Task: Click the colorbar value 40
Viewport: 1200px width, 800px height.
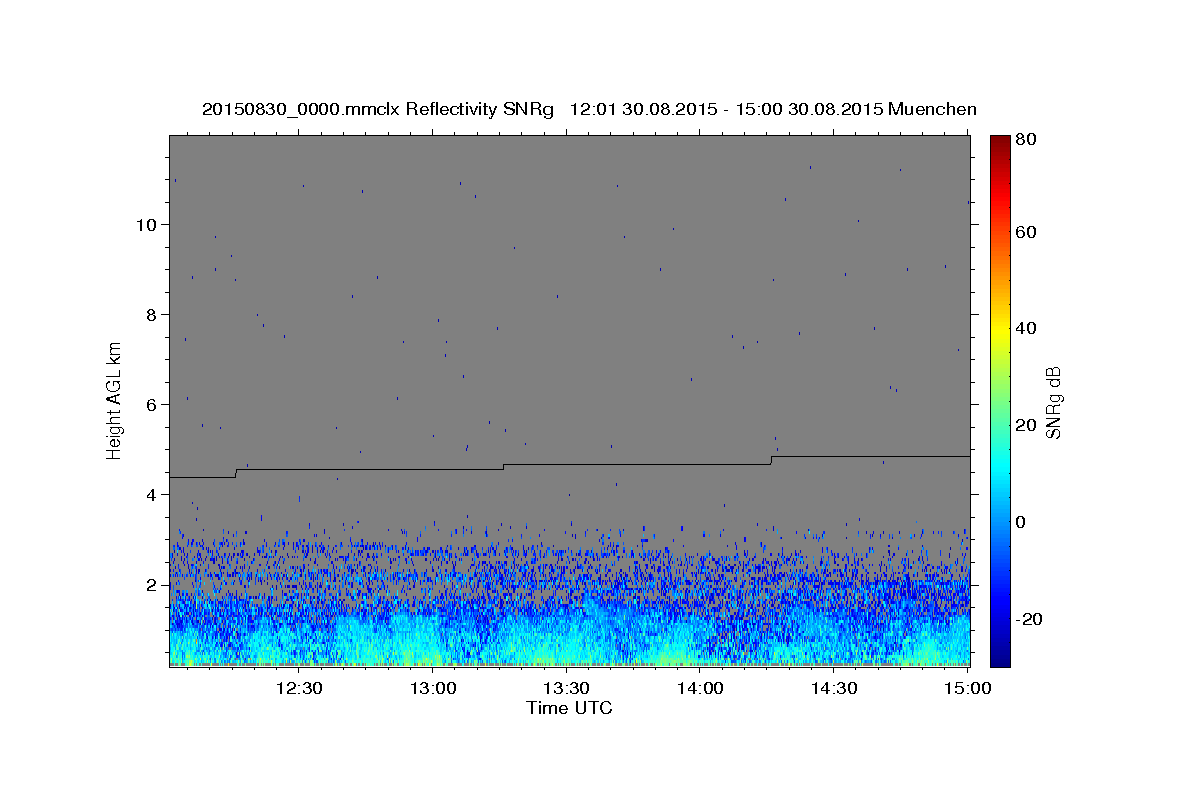Action: (x=1026, y=328)
